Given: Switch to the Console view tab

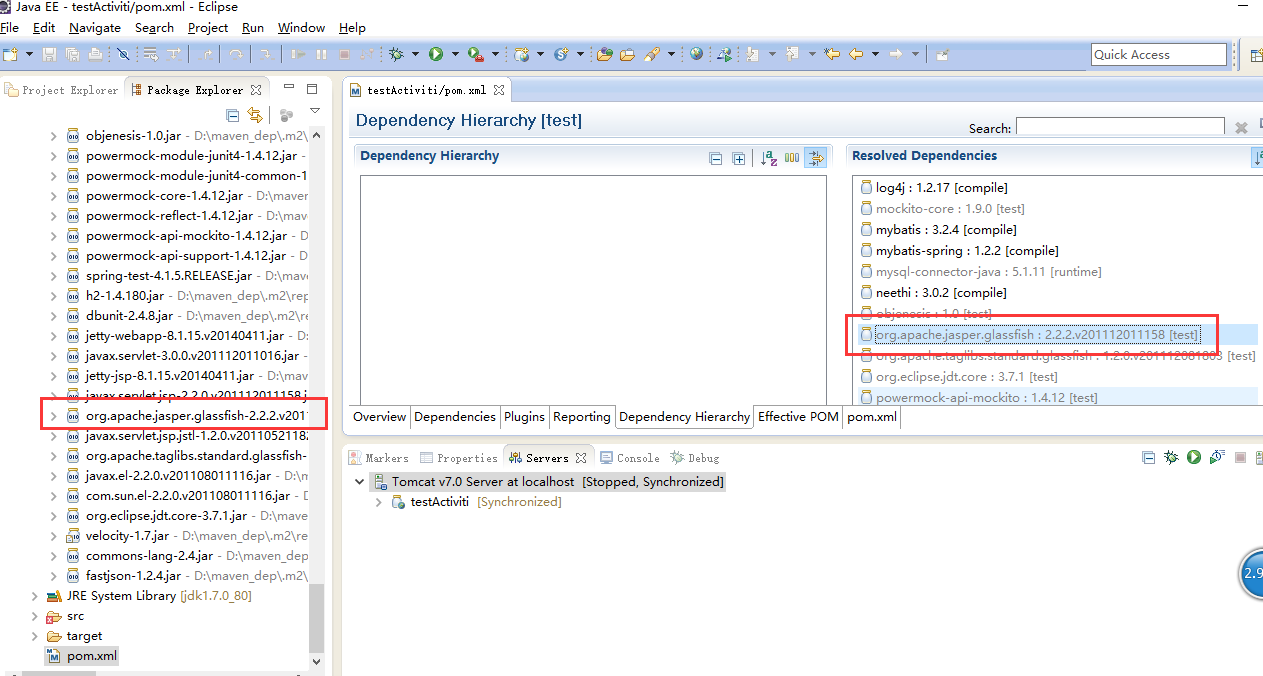Looking at the screenshot, I should pos(629,458).
